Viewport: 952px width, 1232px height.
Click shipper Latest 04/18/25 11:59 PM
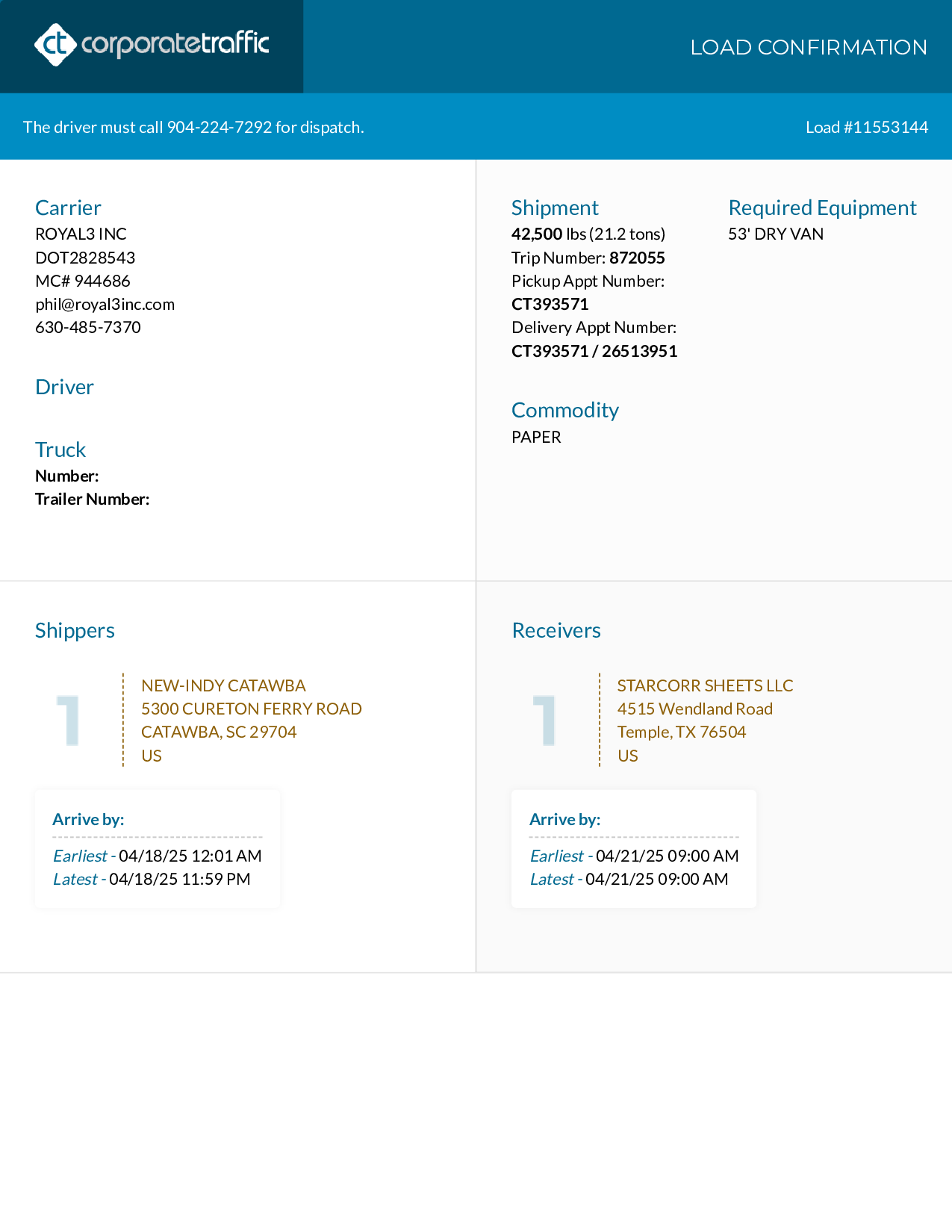[152, 879]
